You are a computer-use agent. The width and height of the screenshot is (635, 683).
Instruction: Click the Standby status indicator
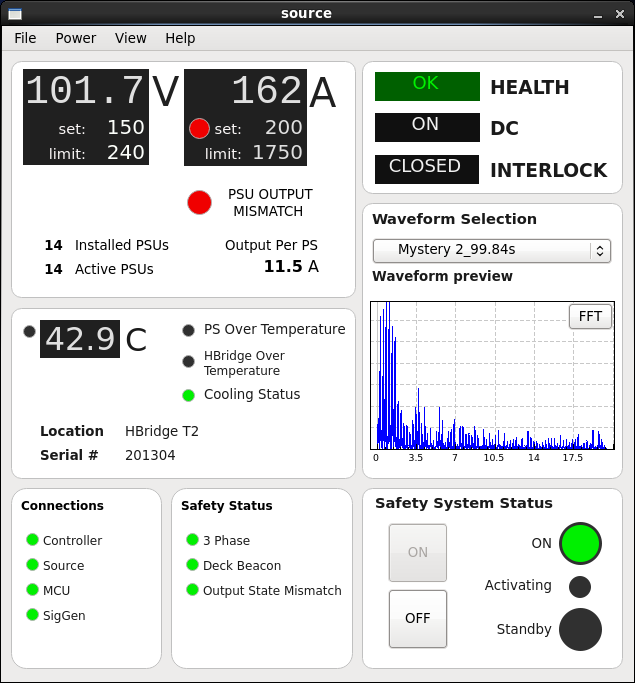(580, 629)
